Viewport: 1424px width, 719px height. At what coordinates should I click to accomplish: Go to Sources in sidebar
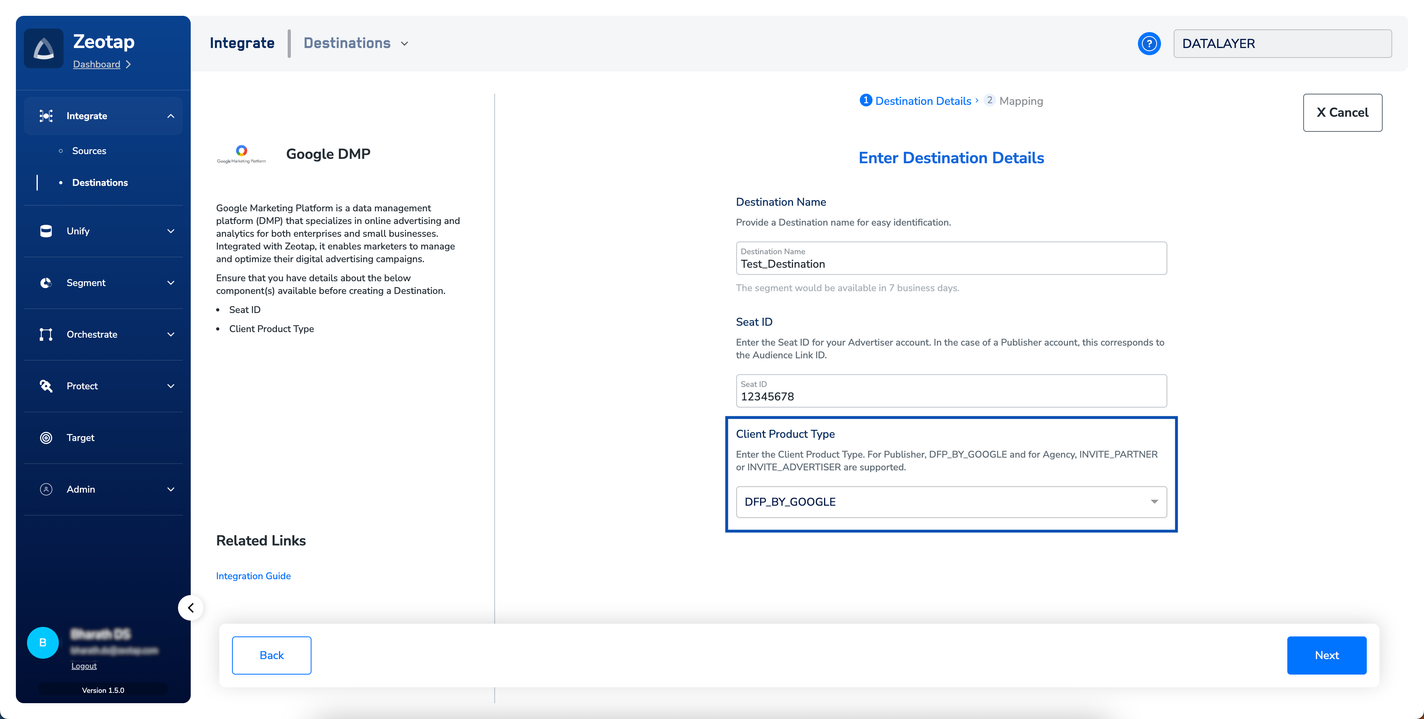[89, 151]
